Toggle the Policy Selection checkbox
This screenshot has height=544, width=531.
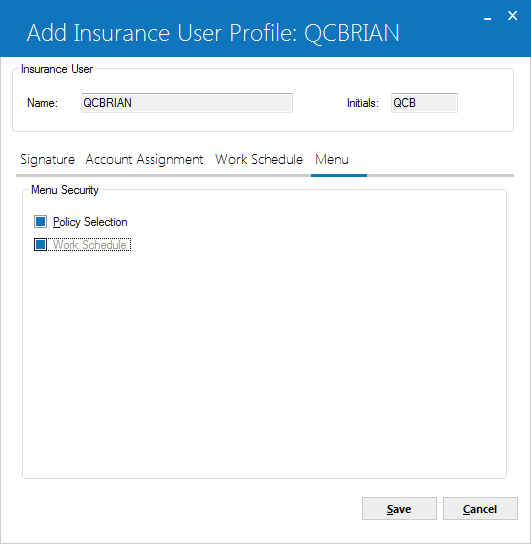[41, 221]
